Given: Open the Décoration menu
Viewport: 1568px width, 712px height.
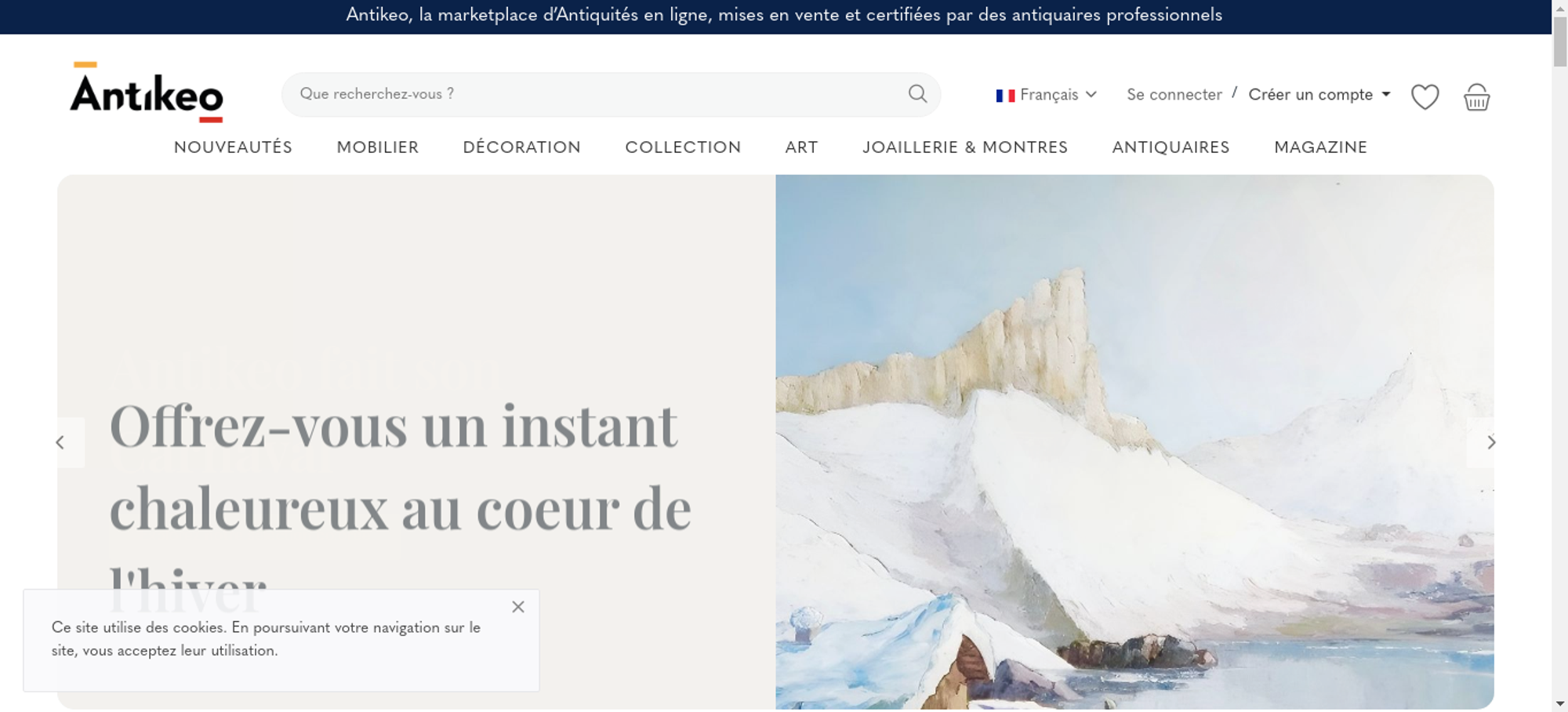Looking at the screenshot, I should [x=522, y=147].
